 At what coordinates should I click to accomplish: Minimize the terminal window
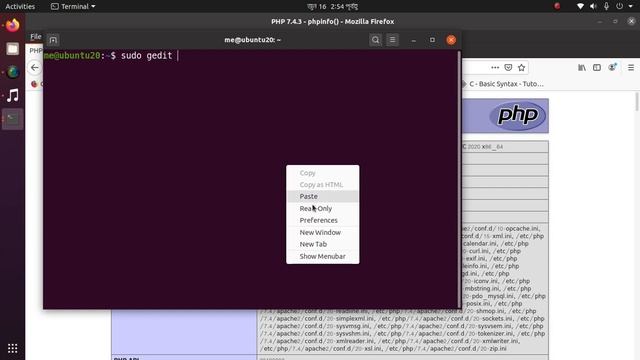413,40
